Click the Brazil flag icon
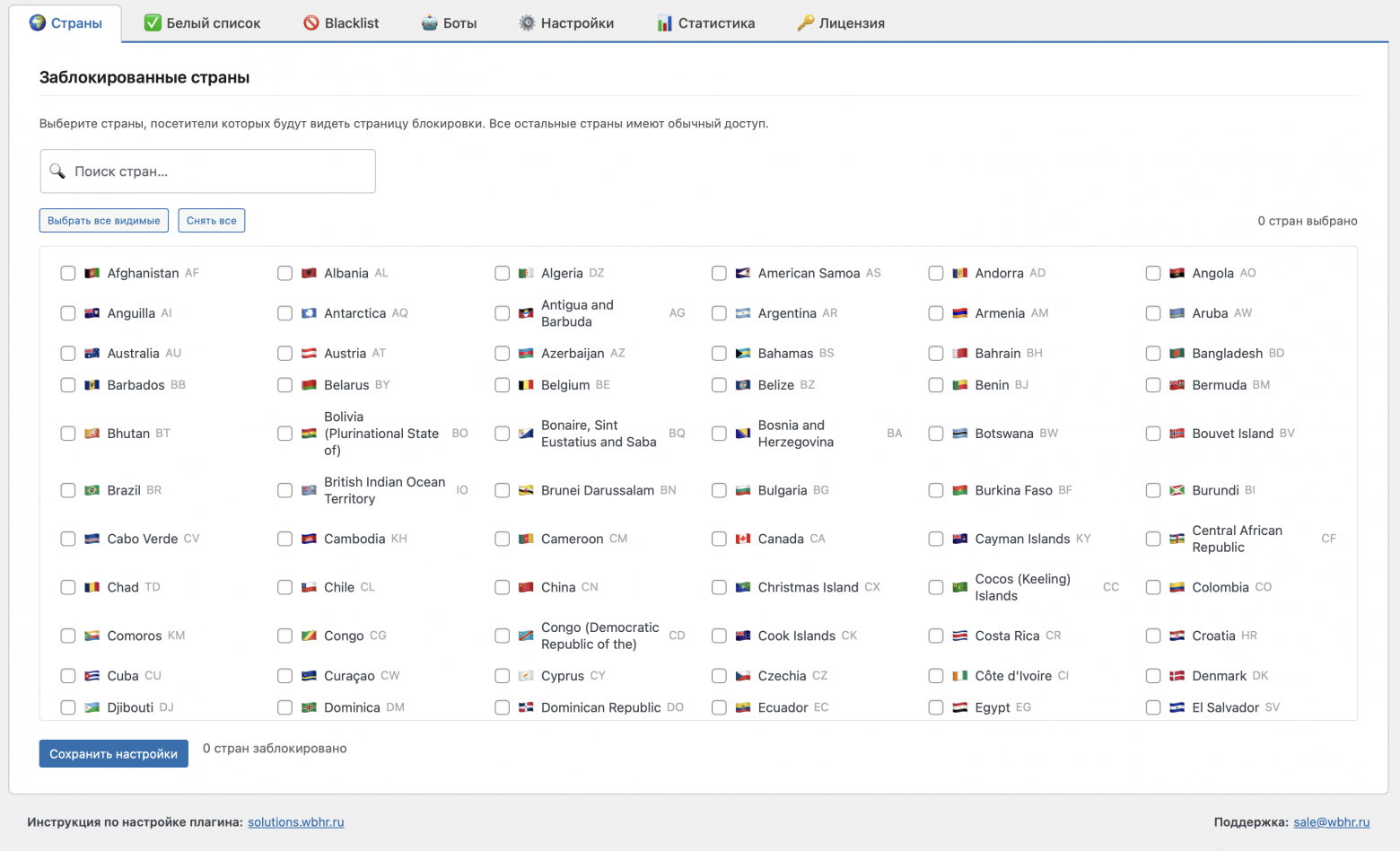 [92, 490]
